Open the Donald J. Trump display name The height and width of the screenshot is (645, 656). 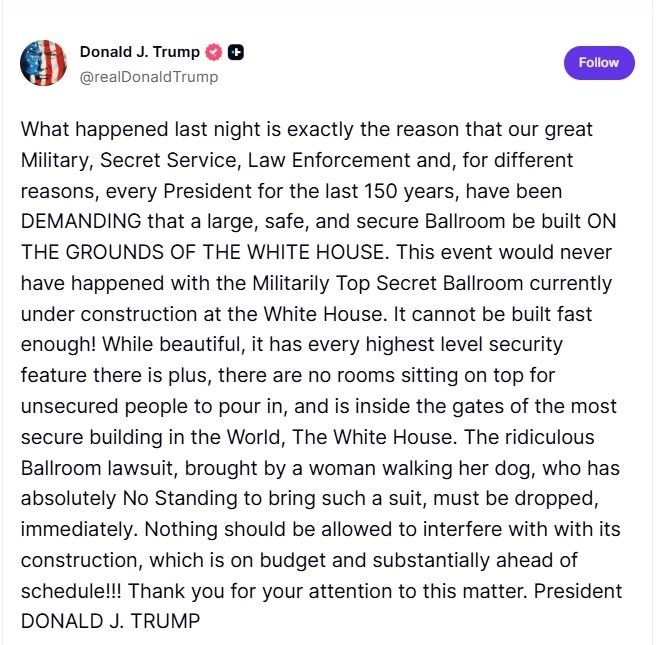139,52
